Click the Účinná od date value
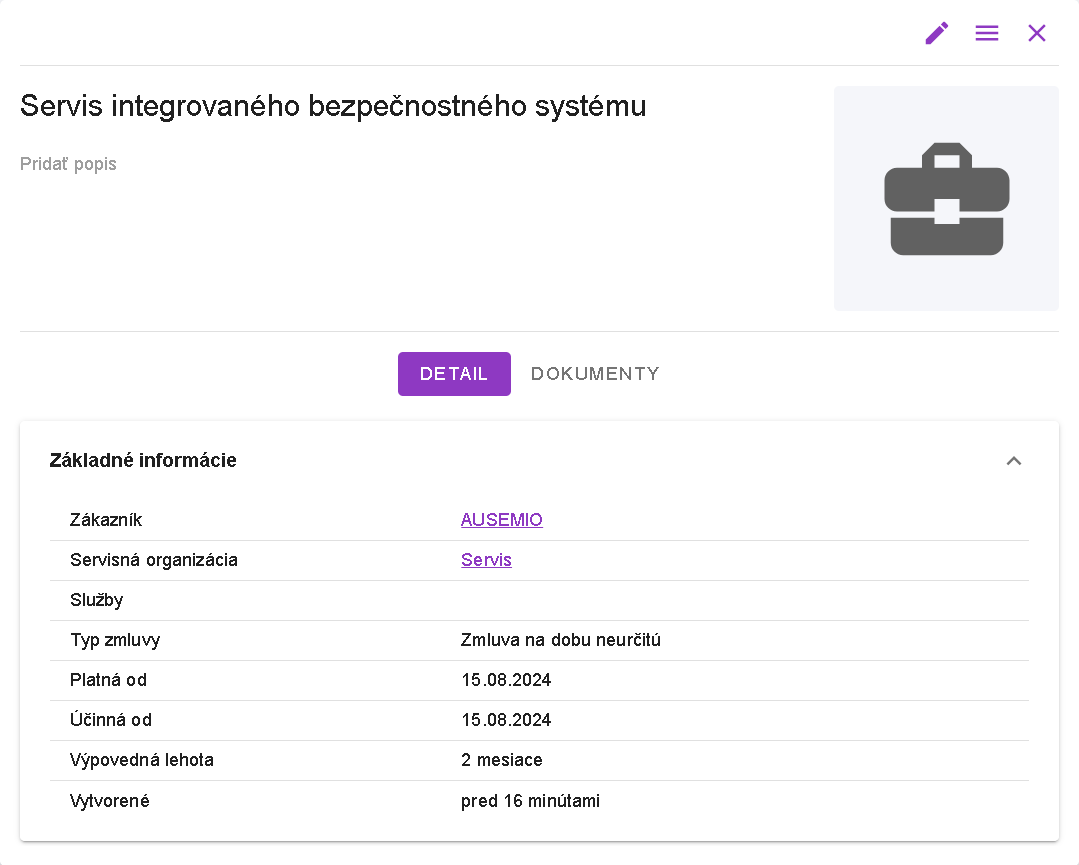 506,720
